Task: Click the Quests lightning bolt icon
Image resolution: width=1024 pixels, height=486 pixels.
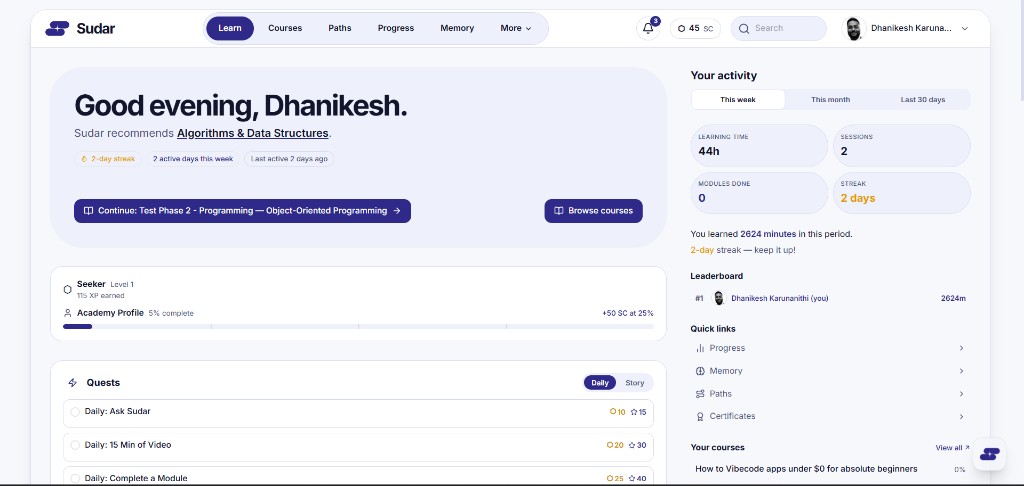Action: pyautogui.click(x=72, y=383)
